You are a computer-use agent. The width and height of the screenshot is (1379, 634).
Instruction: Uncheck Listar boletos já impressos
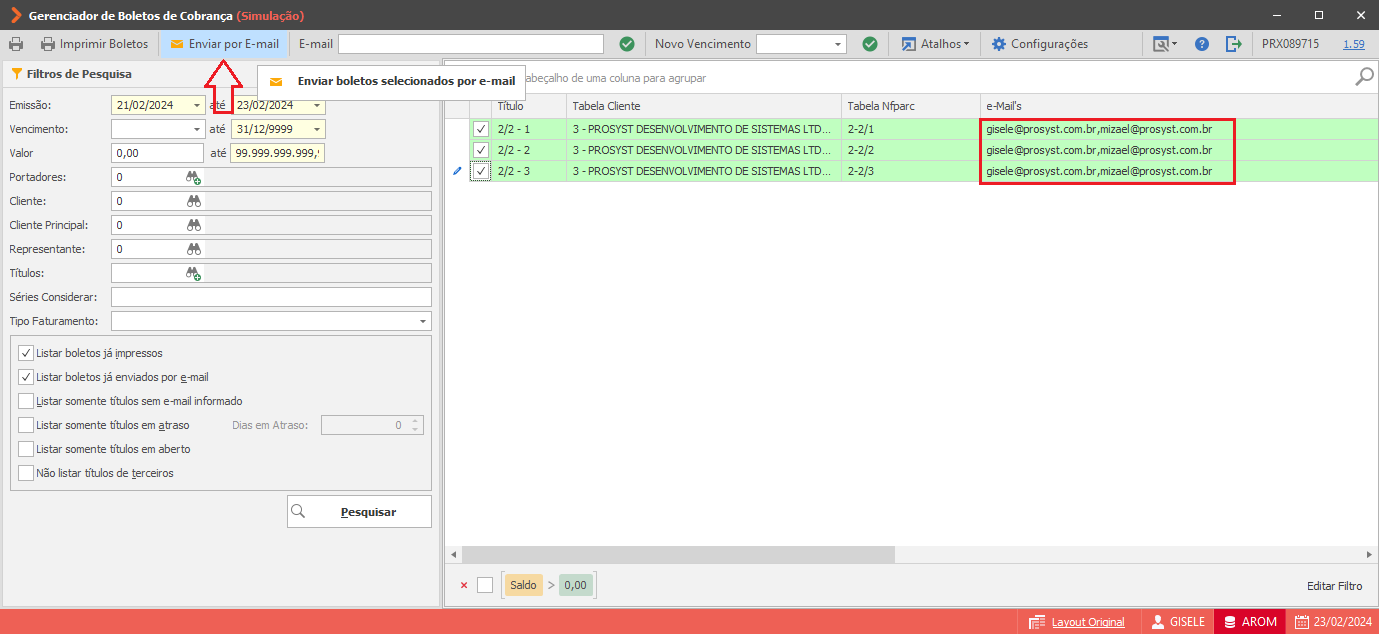coord(26,353)
